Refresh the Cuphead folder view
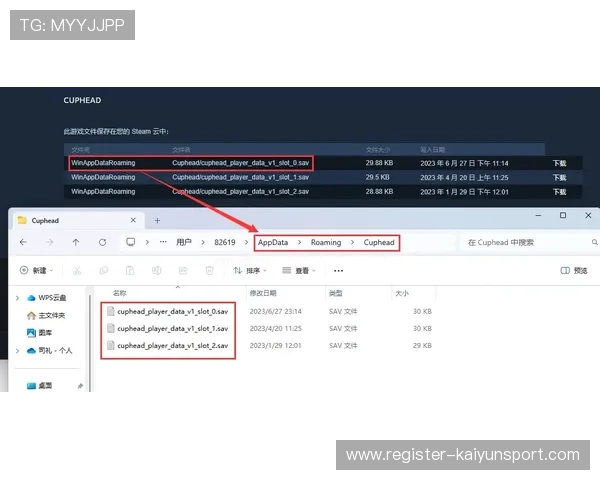This screenshot has height=480, width=600. pos(102,242)
